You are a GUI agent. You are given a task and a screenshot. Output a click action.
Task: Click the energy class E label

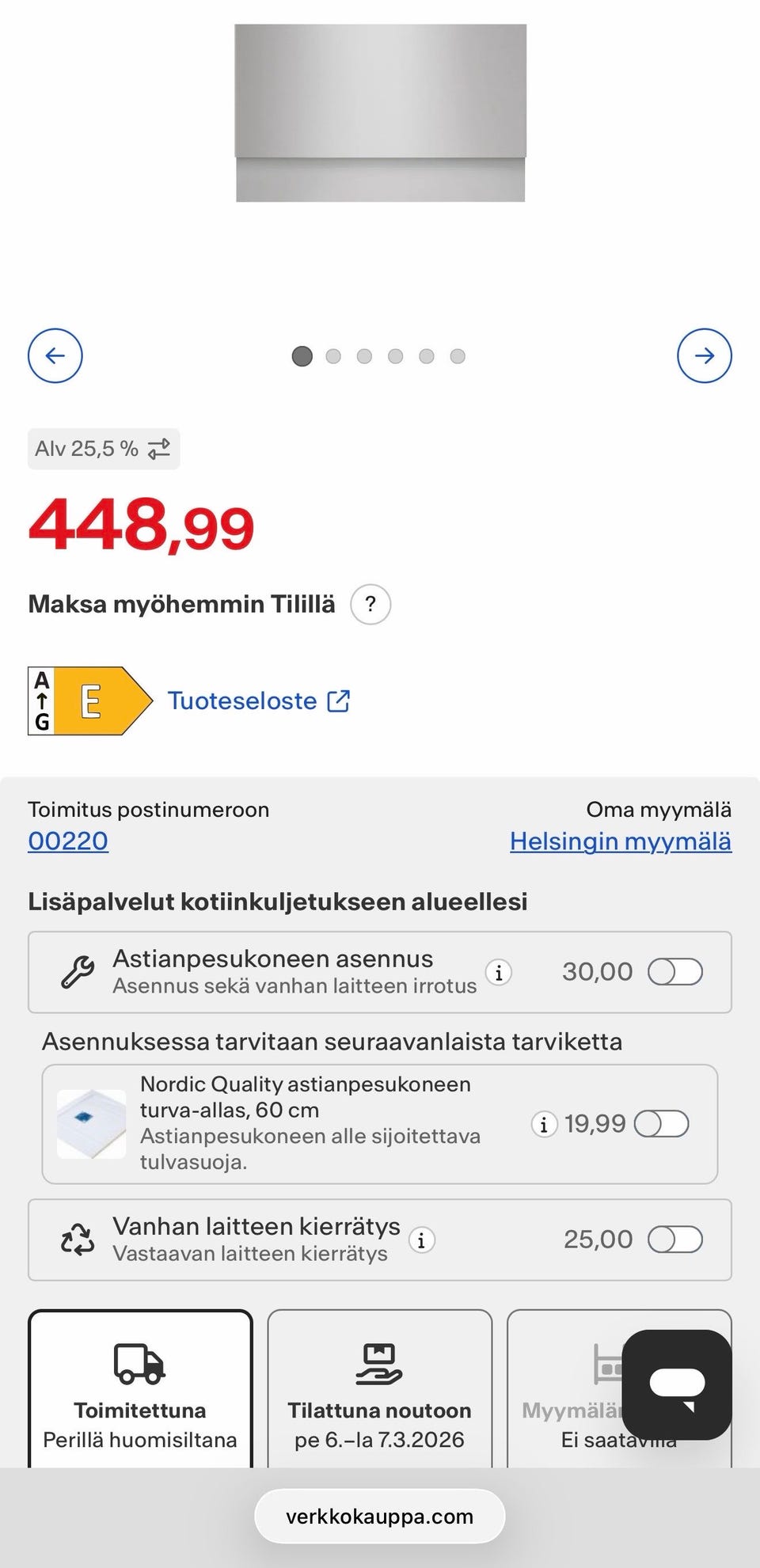[x=89, y=701]
